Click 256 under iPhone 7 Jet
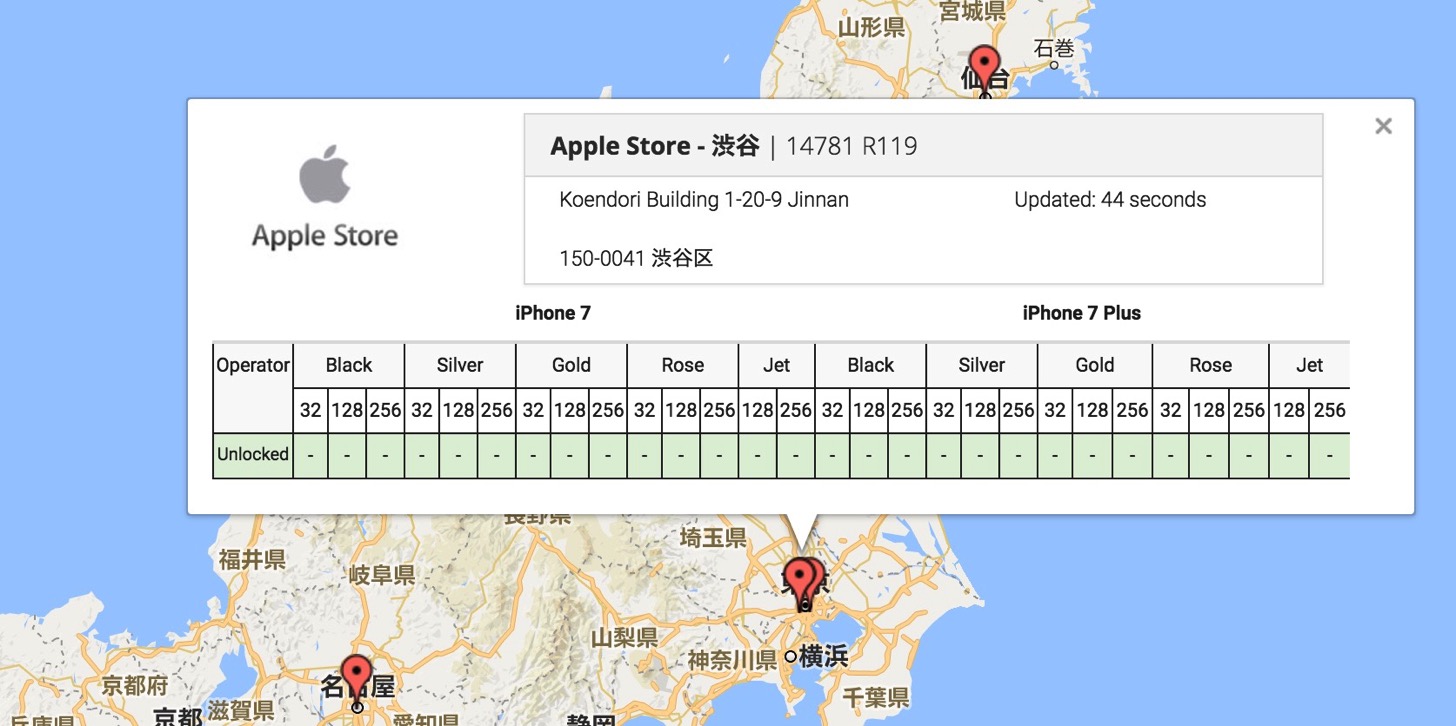Viewport: 1456px width, 726px height. (796, 410)
